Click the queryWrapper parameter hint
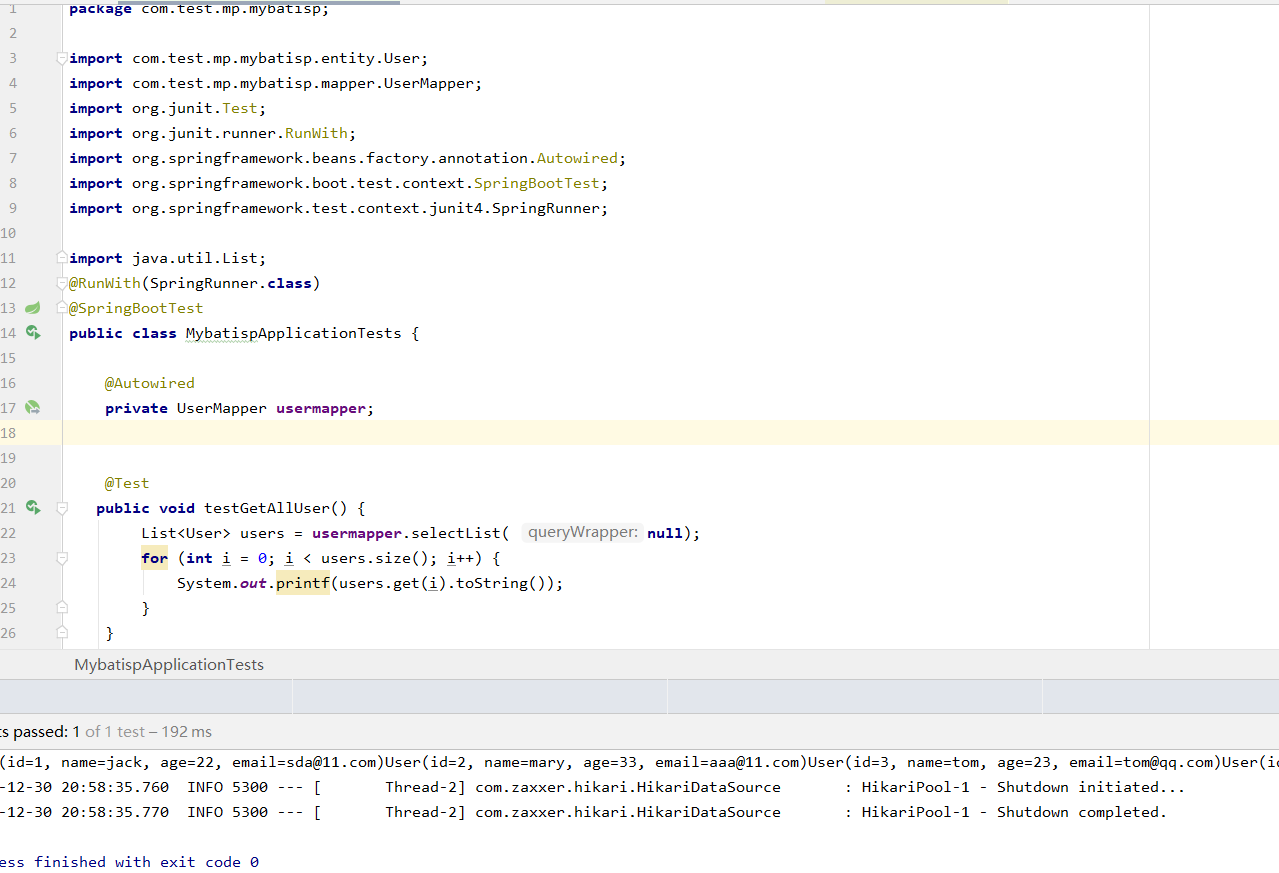The height and width of the screenshot is (873, 1279). tap(582, 533)
